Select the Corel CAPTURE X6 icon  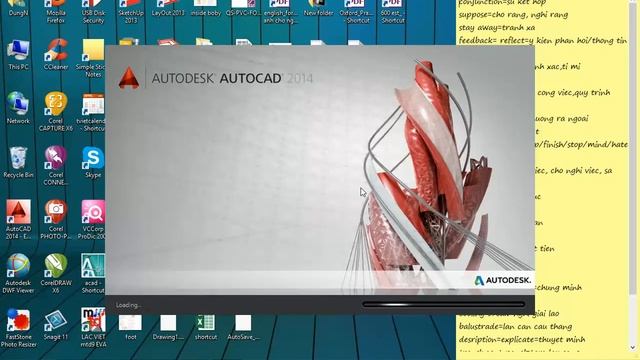[56, 112]
